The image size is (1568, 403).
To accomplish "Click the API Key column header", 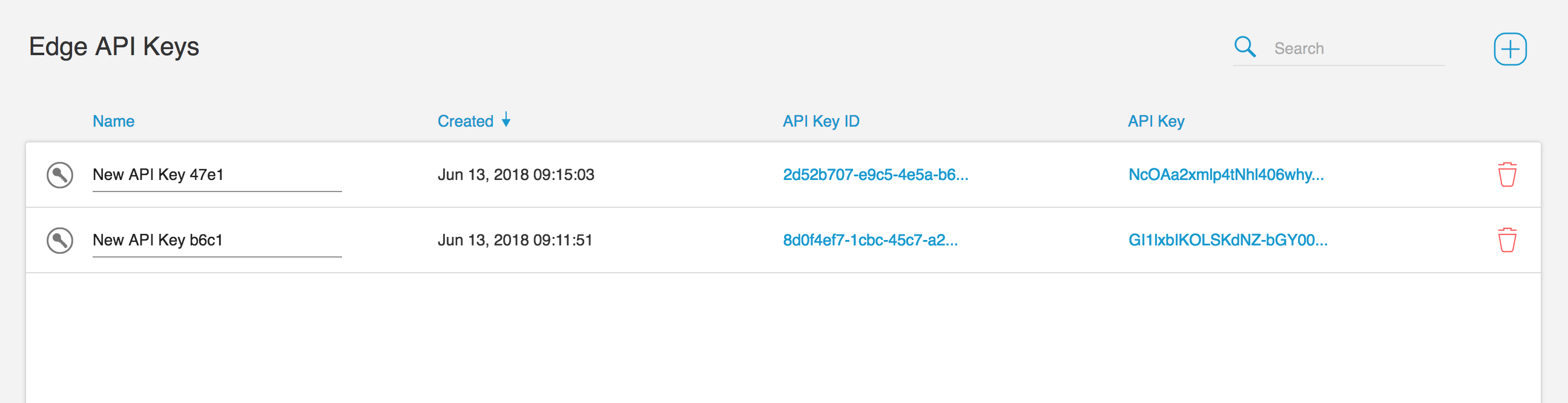I will [x=1156, y=121].
